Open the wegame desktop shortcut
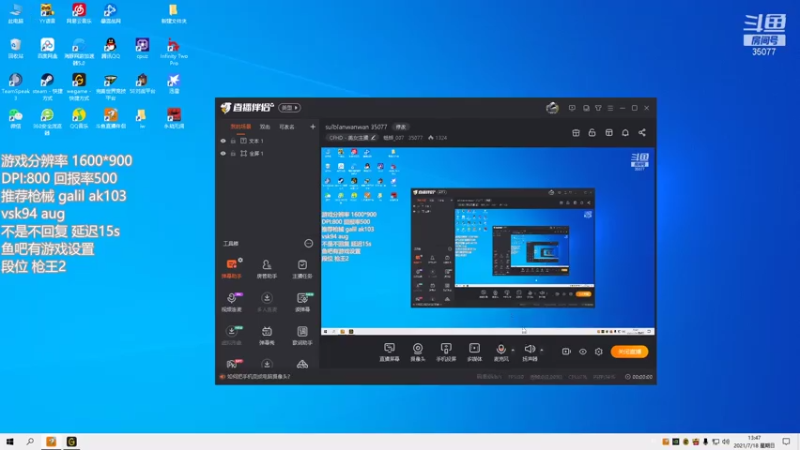Image resolution: width=800 pixels, height=450 pixels. (79, 87)
